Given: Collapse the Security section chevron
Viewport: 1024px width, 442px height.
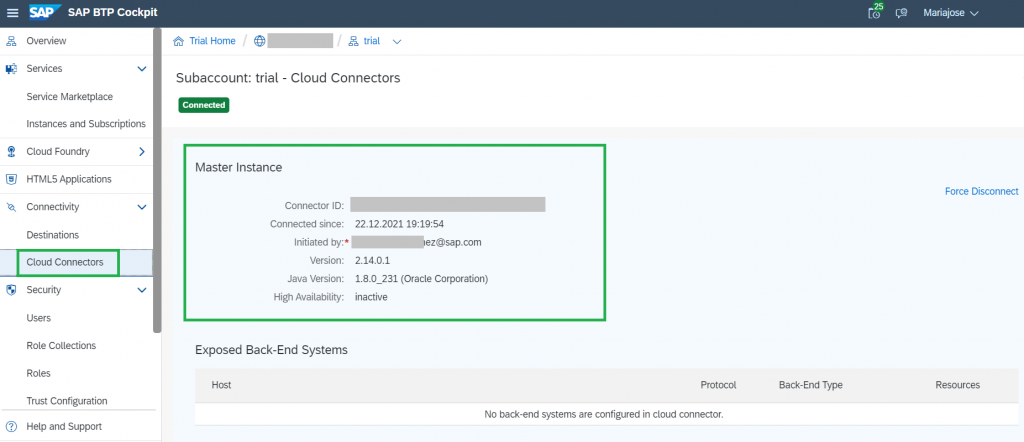Looking at the screenshot, I should pos(142,290).
